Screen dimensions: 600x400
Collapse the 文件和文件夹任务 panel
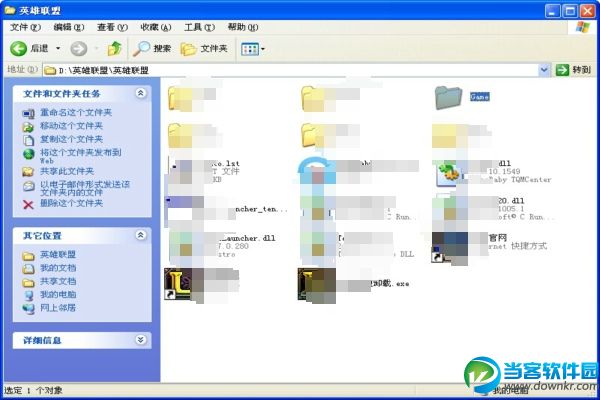click(x=141, y=93)
